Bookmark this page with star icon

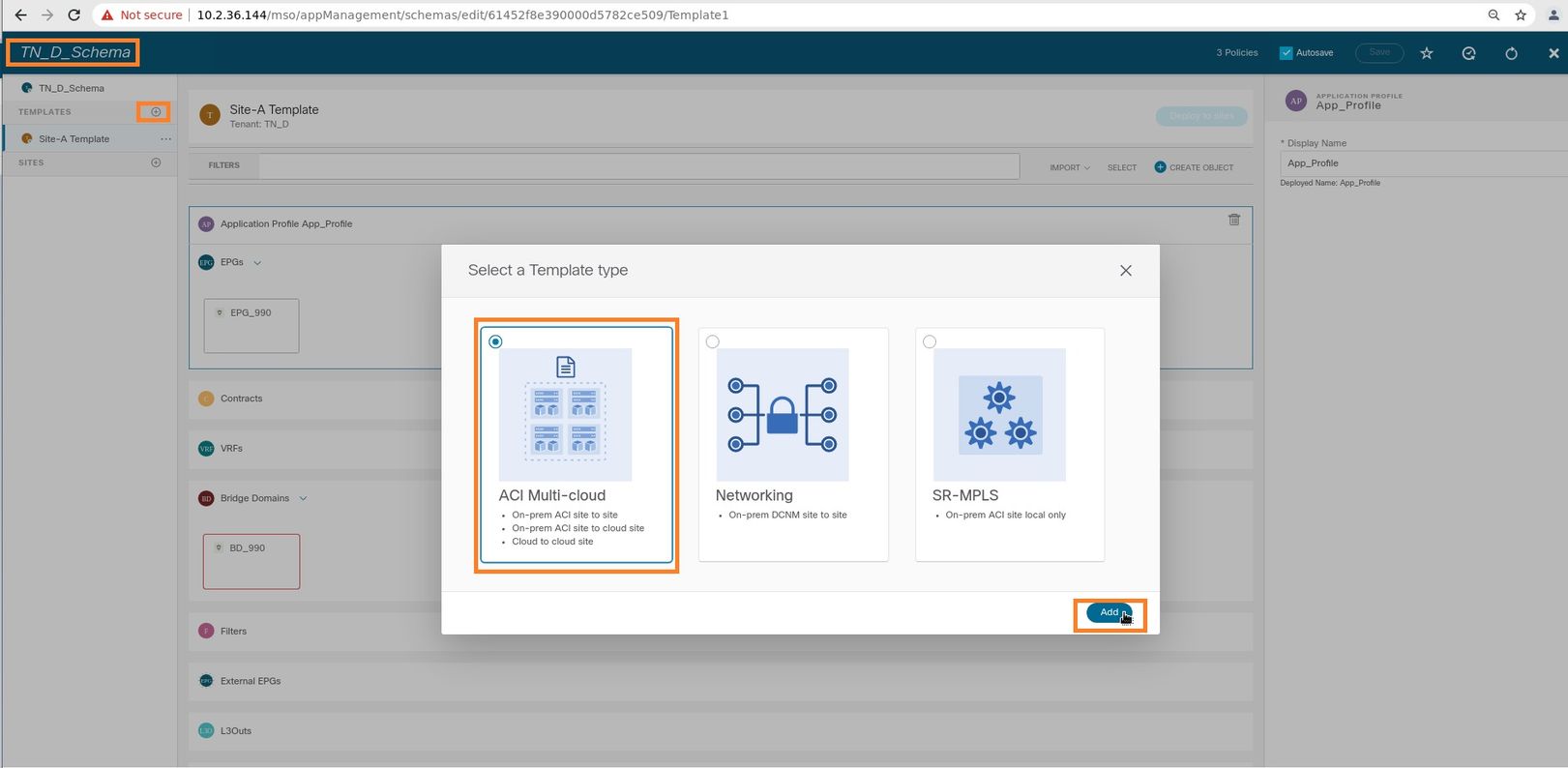[1521, 15]
